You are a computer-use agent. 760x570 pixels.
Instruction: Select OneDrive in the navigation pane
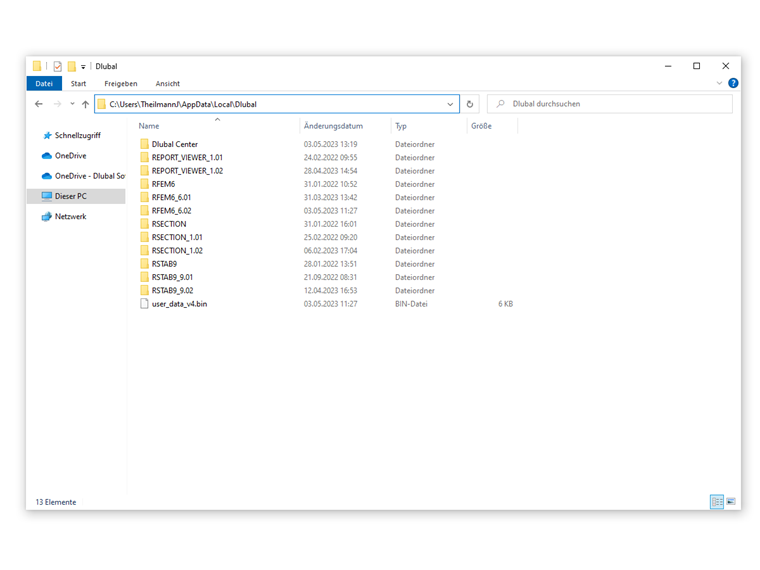click(x=70, y=156)
